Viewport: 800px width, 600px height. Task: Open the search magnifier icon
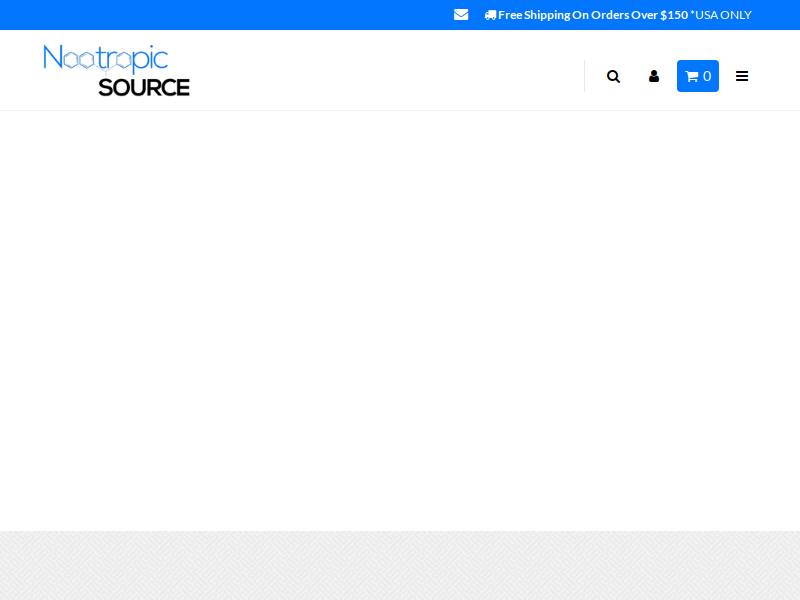point(613,77)
